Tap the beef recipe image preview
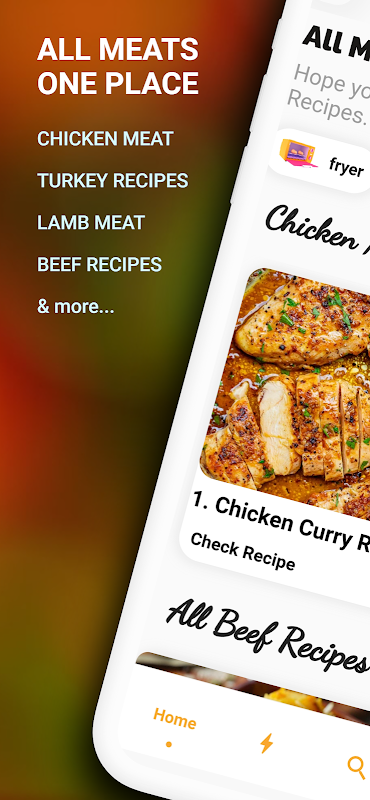 [x=255, y=685]
